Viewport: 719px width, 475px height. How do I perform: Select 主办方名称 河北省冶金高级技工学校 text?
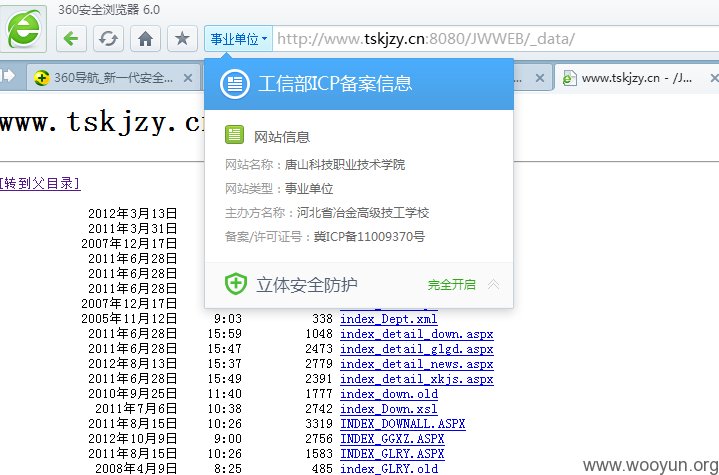click(363, 213)
